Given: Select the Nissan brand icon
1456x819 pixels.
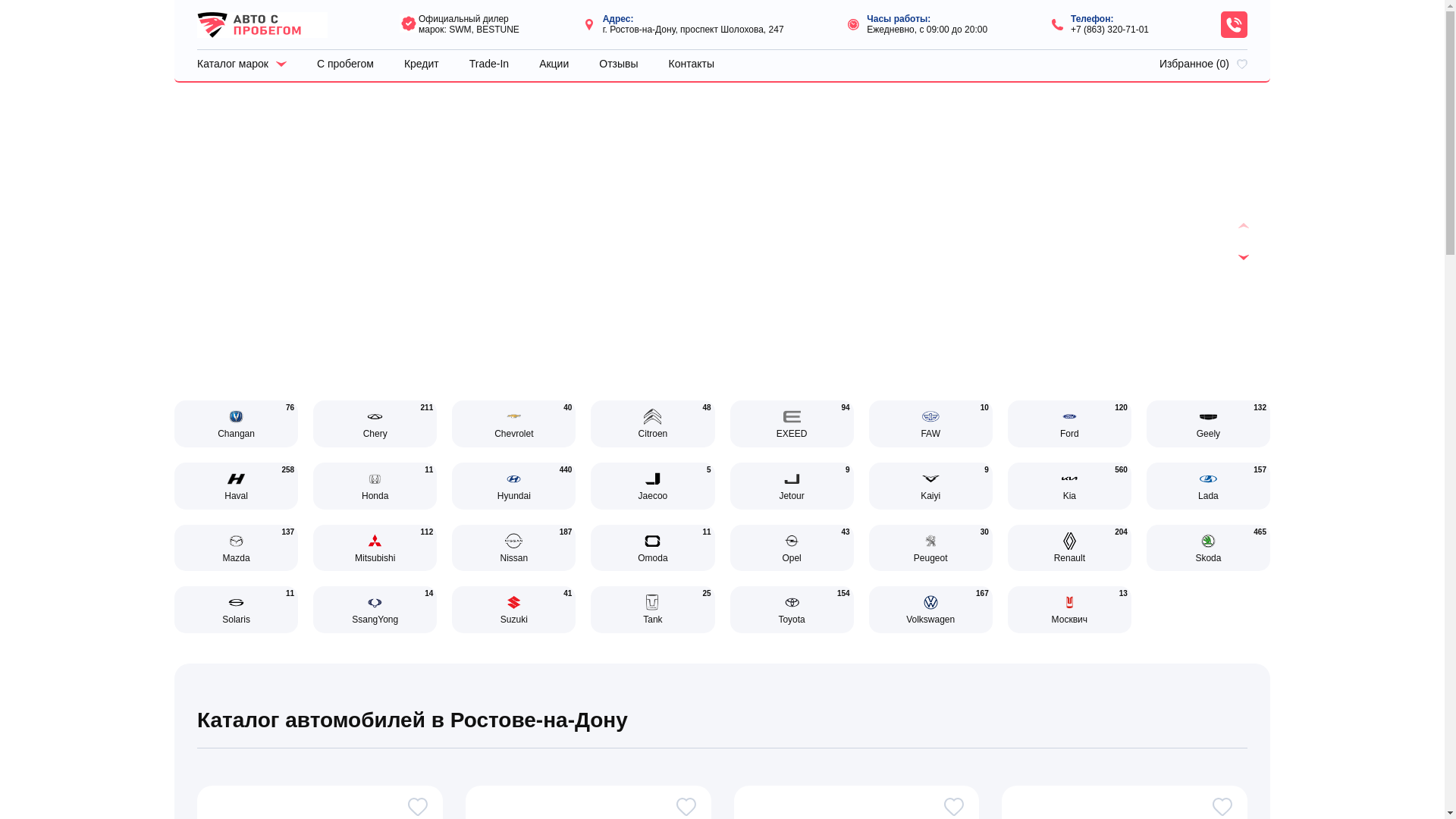Looking at the screenshot, I should click(x=513, y=541).
